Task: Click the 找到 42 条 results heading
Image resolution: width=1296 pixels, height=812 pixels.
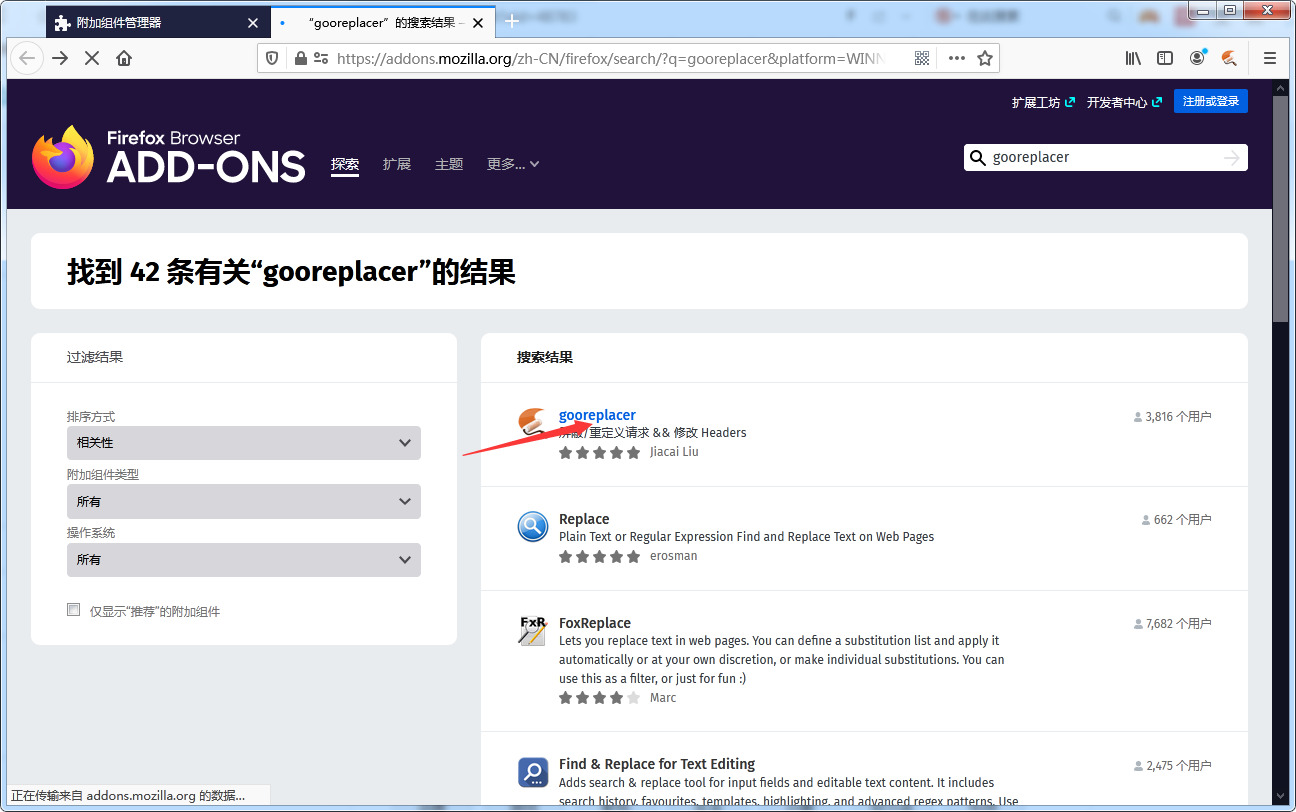Action: (291, 272)
